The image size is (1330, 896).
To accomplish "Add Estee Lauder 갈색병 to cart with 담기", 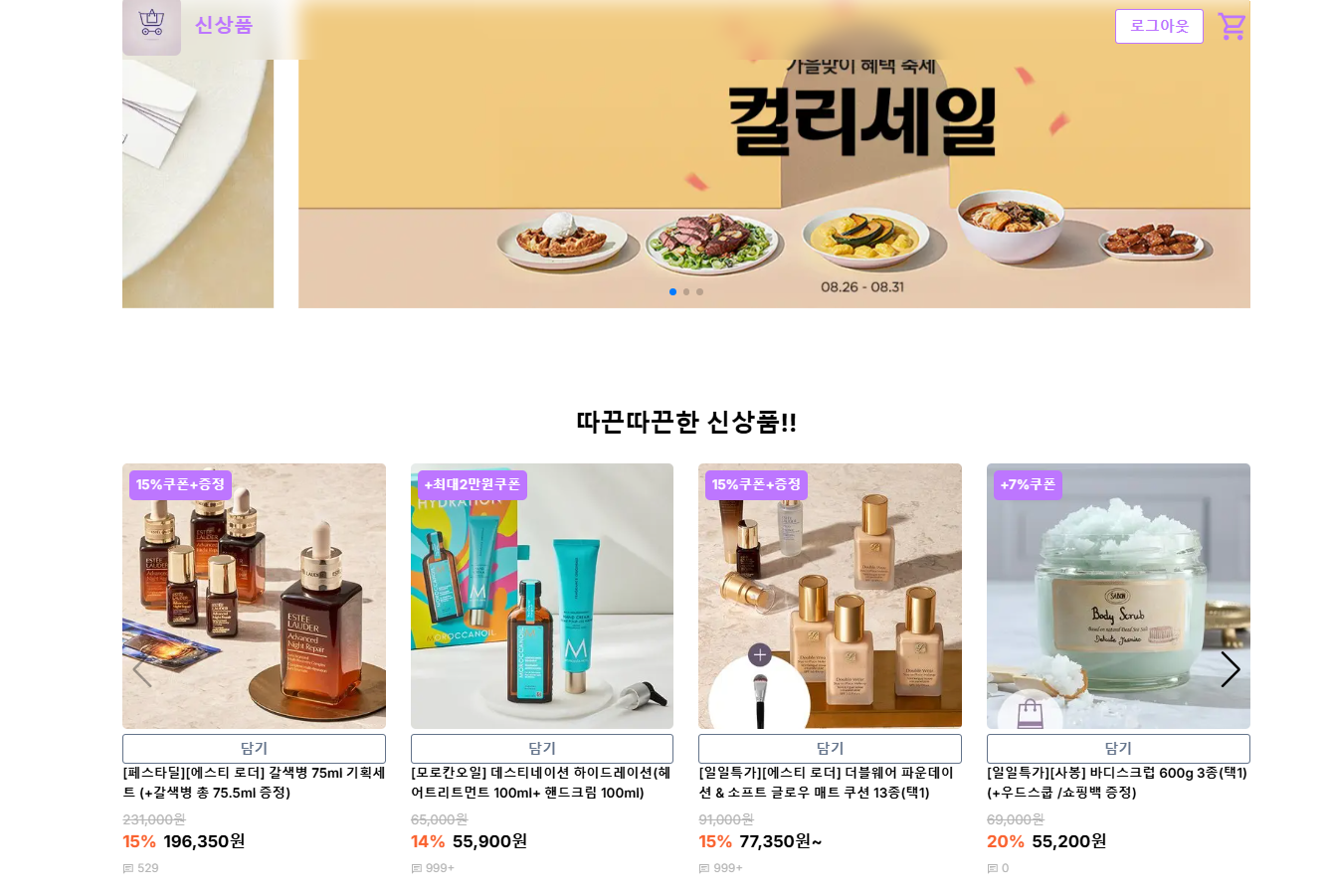I will pyautogui.click(x=254, y=749).
